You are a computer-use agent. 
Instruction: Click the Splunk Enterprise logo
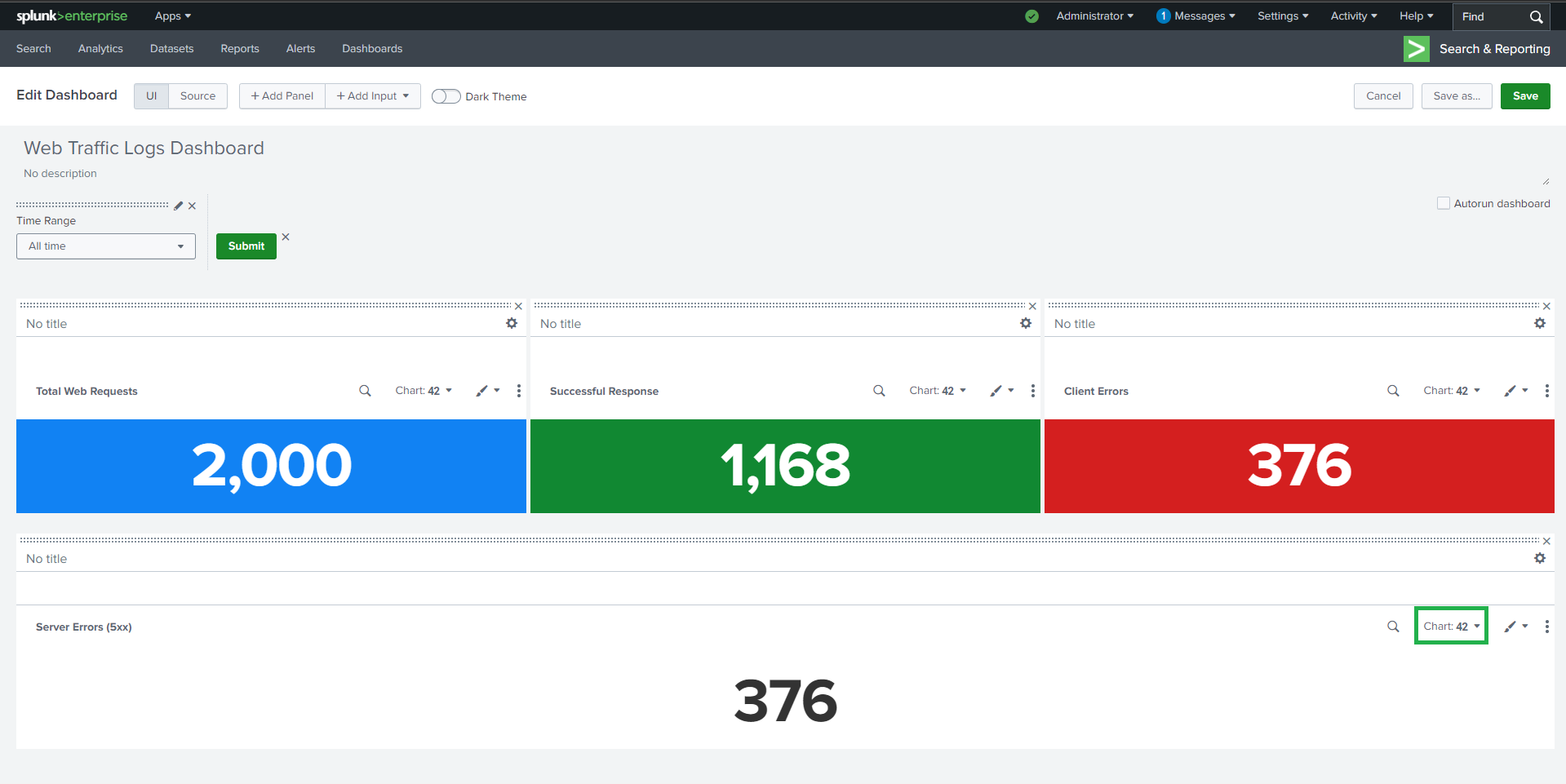pos(72,16)
